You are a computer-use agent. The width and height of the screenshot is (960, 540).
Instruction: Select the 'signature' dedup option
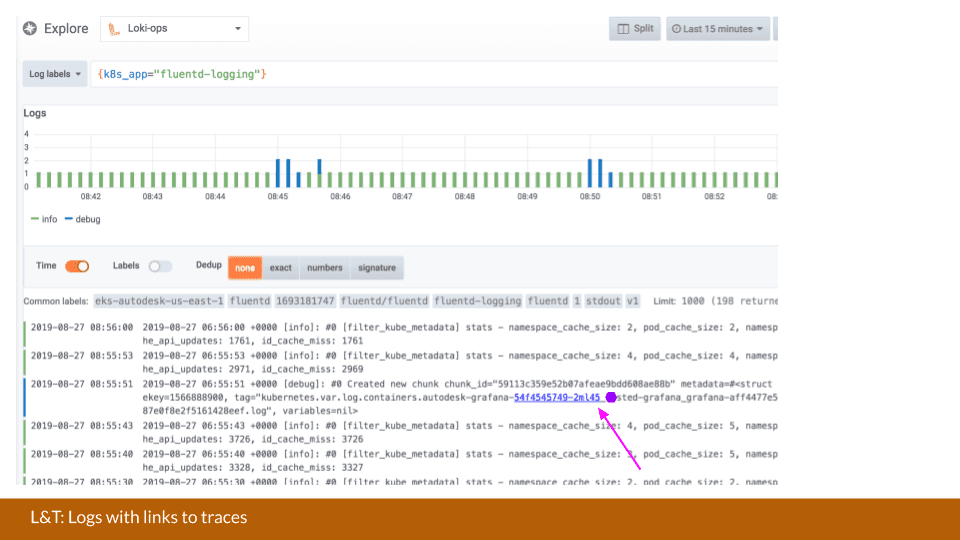pos(377,268)
